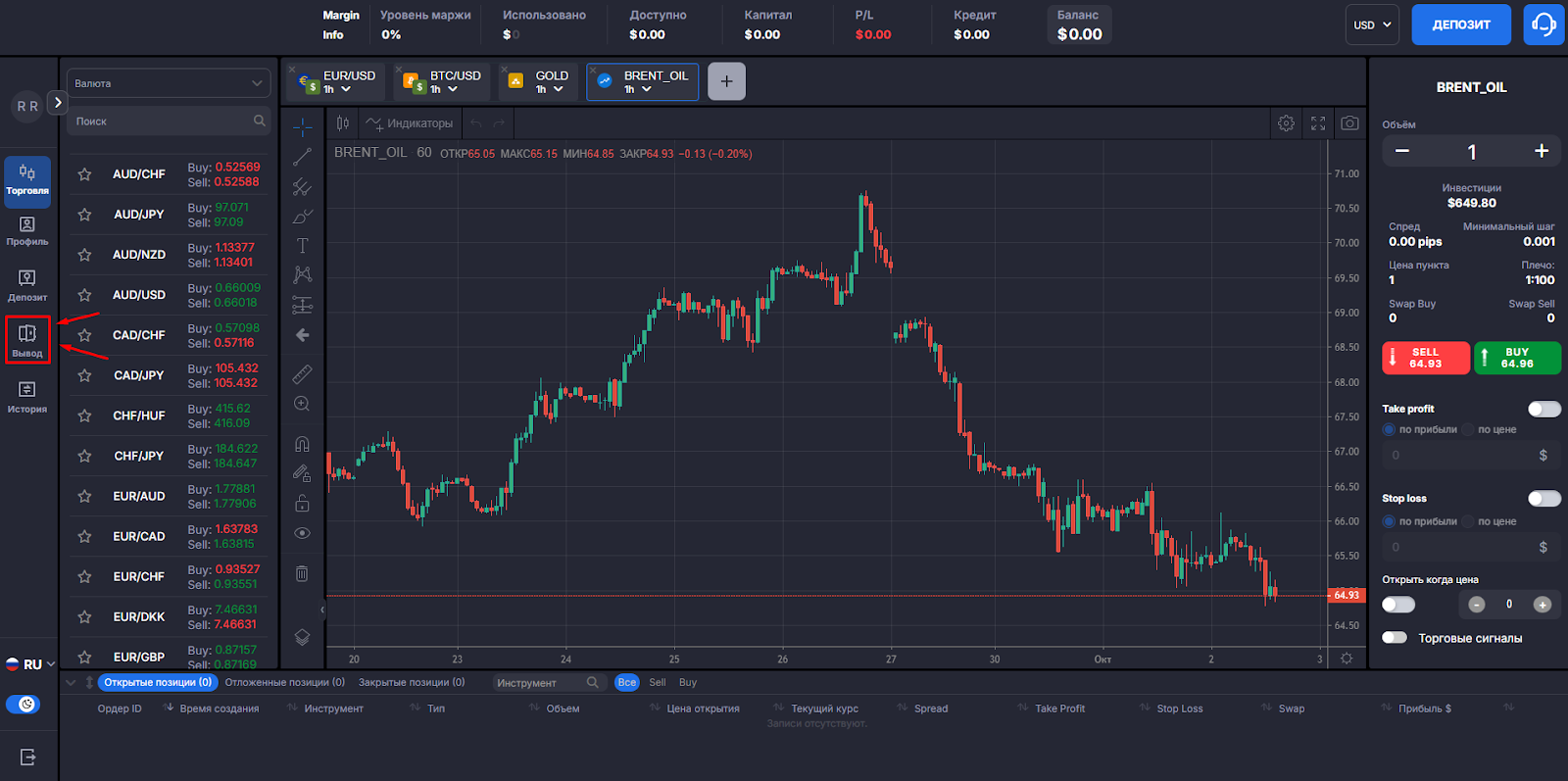Toggle Торговые сигналы switch
Screen dimensions: 1568x781
1395,638
